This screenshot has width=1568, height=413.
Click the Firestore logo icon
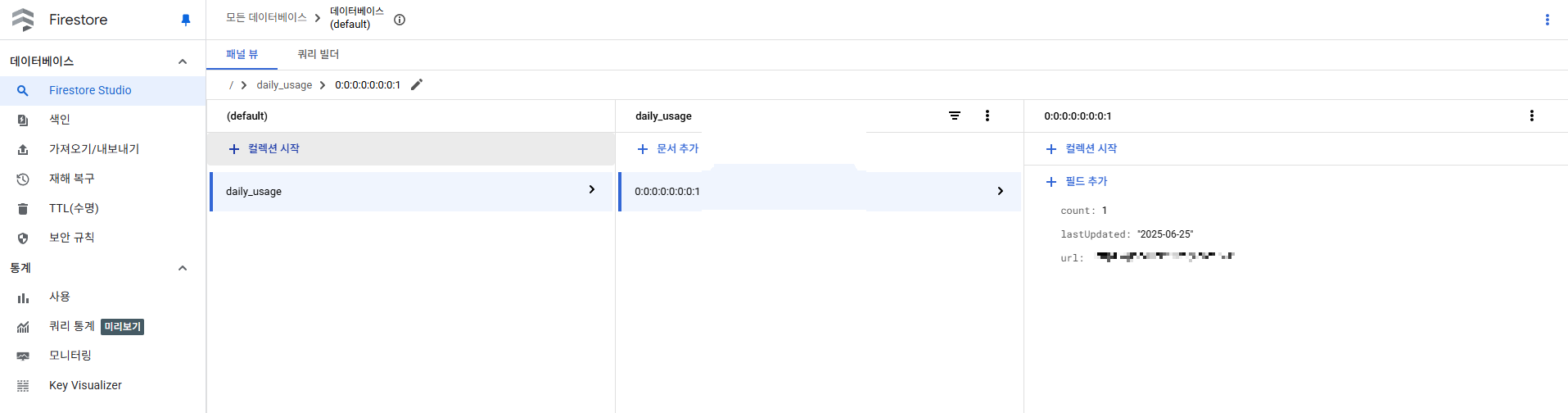click(x=23, y=20)
